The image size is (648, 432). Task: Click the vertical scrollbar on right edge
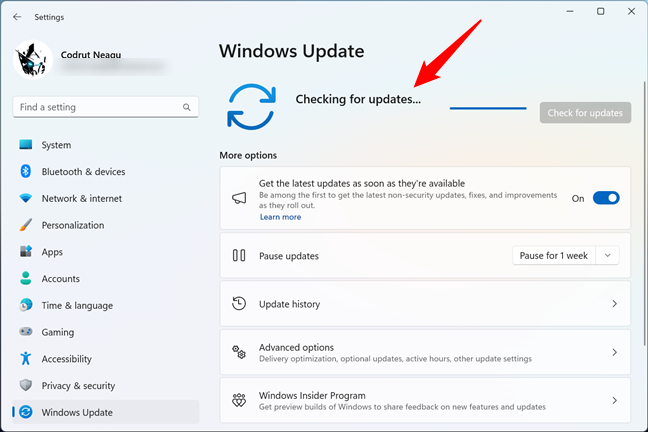[645, 213]
